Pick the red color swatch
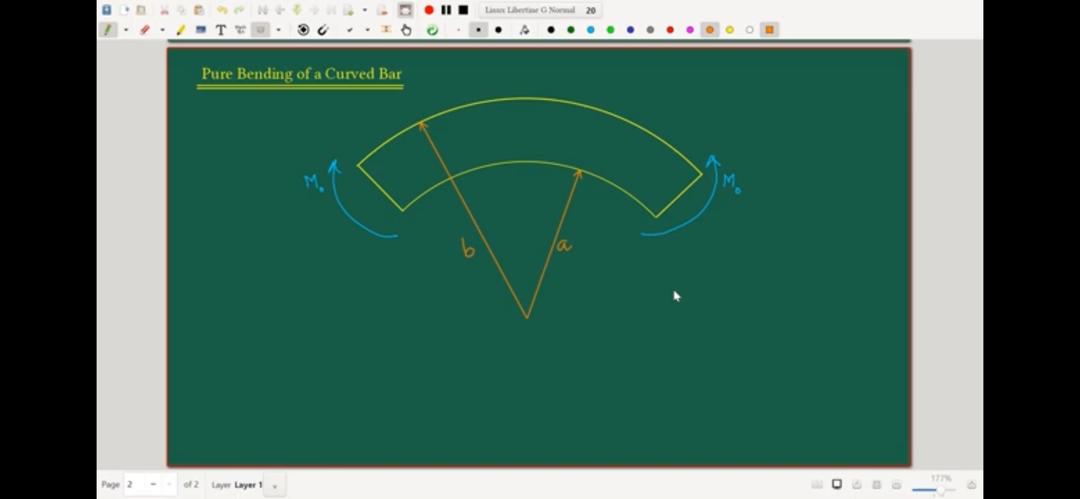Image resolution: width=1080 pixels, height=499 pixels. click(x=669, y=30)
